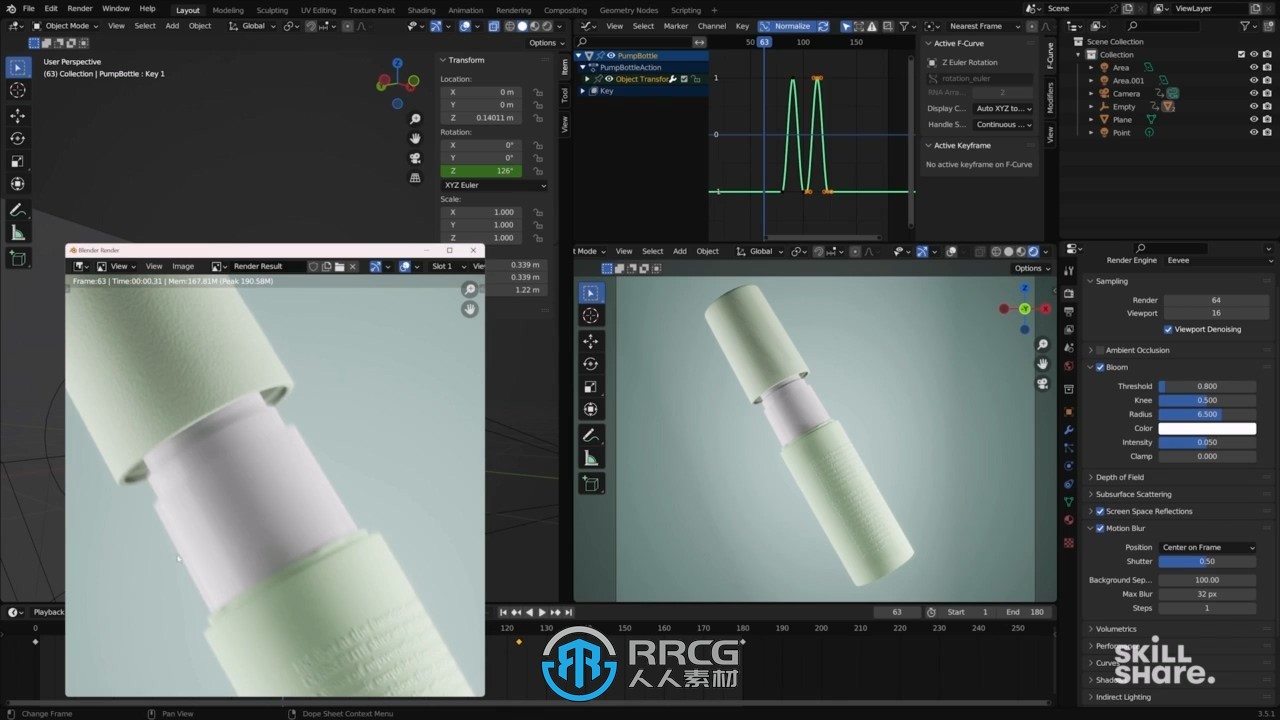Select the Measure tool in right viewport toolbar

[x=590, y=458]
